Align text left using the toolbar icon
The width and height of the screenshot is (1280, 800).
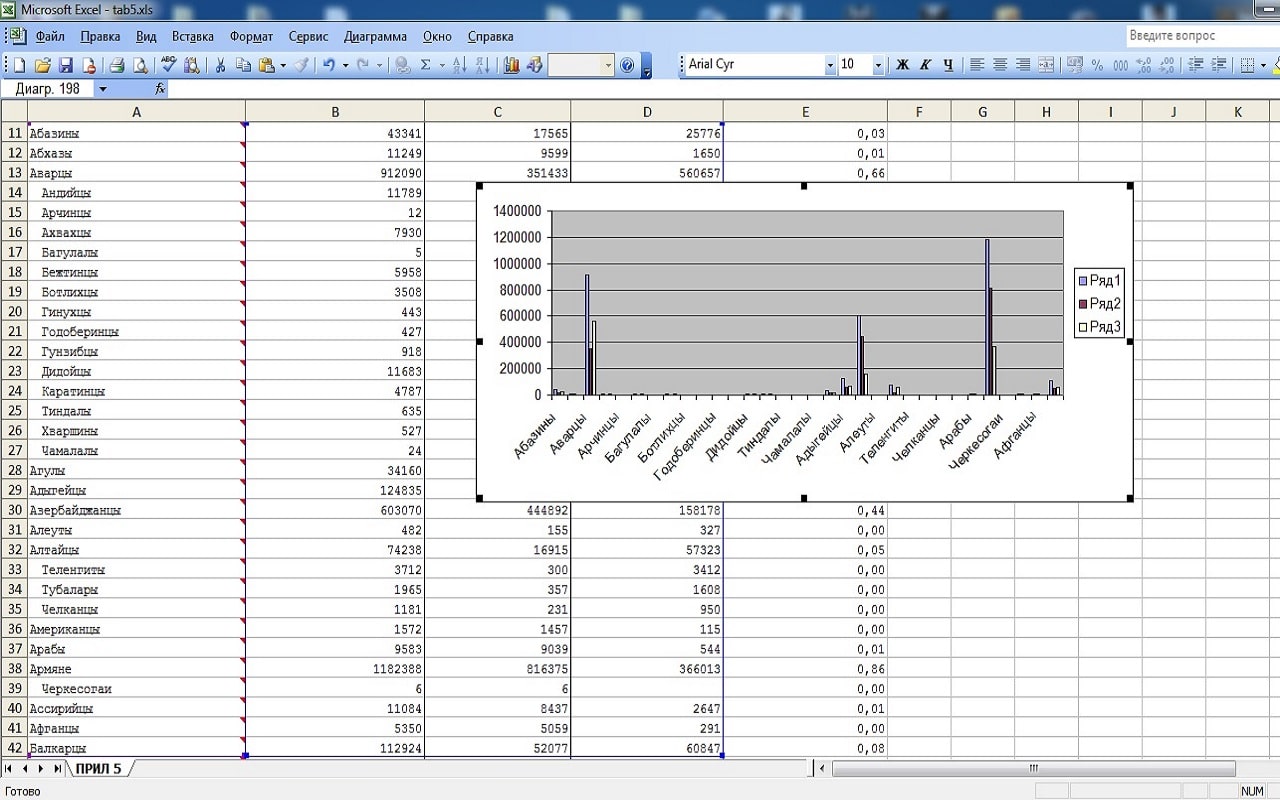[x=976, y=65]
